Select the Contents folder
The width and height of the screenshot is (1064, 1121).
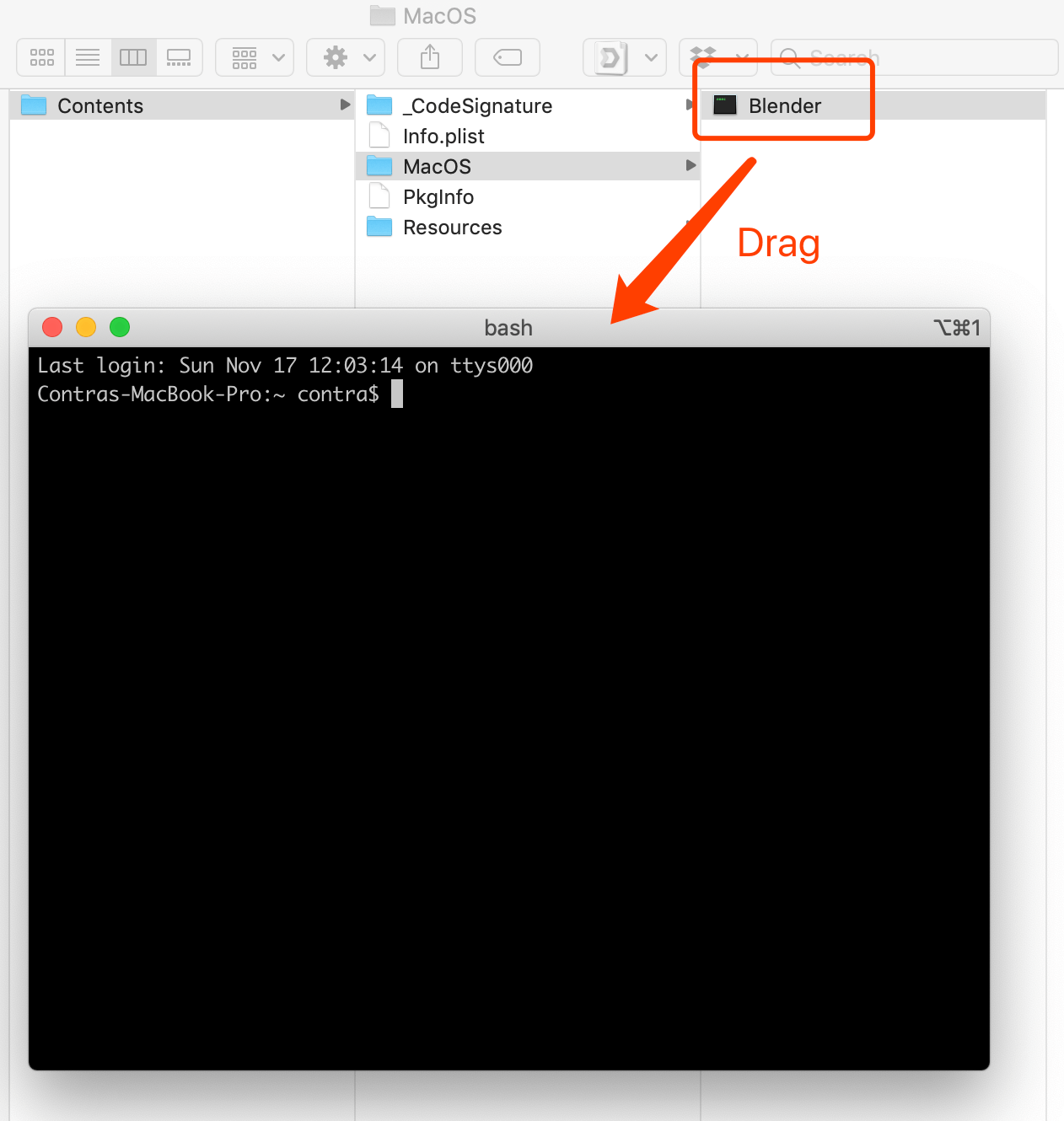[x=99, y=105]
